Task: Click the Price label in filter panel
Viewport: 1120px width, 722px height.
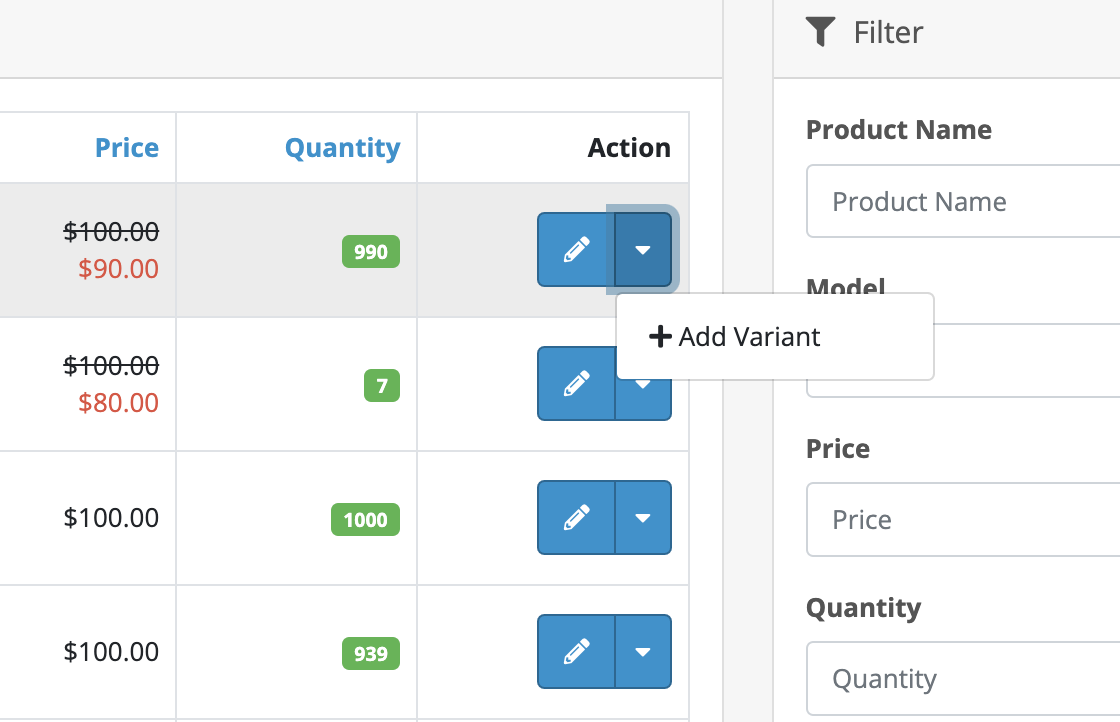Action: click(x=838, y=449)
